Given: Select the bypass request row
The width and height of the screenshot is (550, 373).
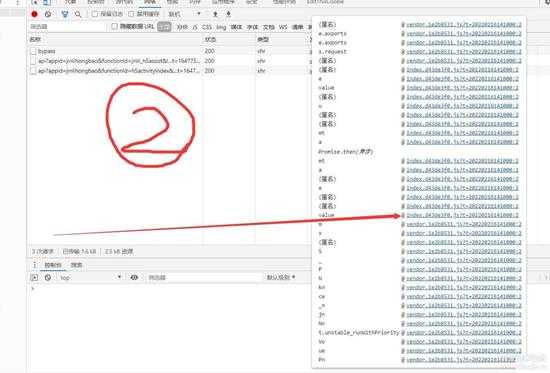Looking at the screenshot, I should coord(168,51).
